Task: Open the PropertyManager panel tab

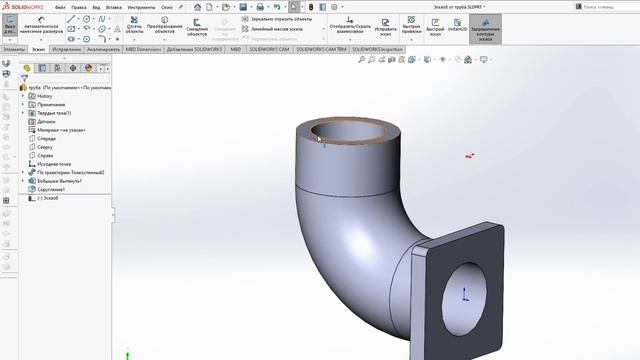Action: click(x=42, y=68)
